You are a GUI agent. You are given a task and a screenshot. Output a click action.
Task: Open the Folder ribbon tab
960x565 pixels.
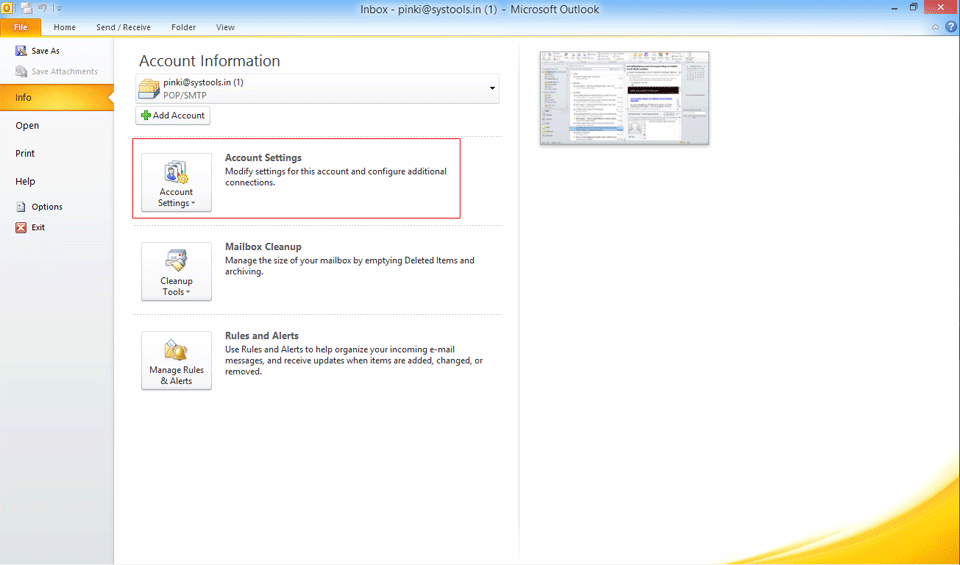tap(183, 27)
